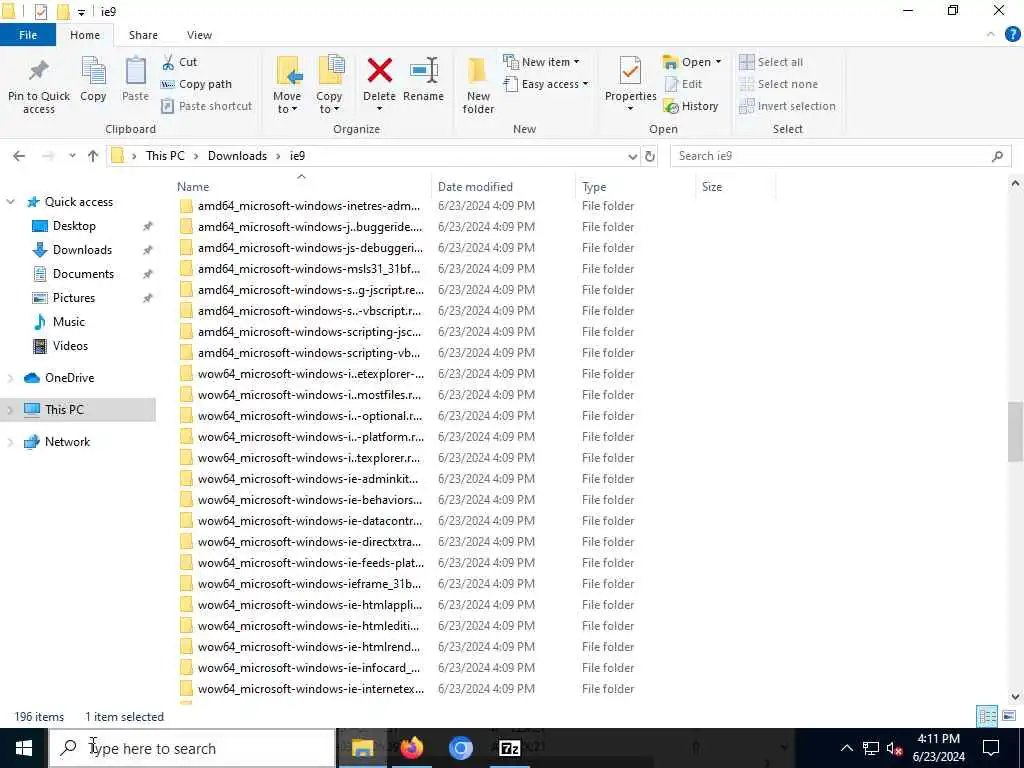Image resolution: width=1024 pixels, height=768 pixels.
Task: Switch to the Home tab
Action: 85,35
